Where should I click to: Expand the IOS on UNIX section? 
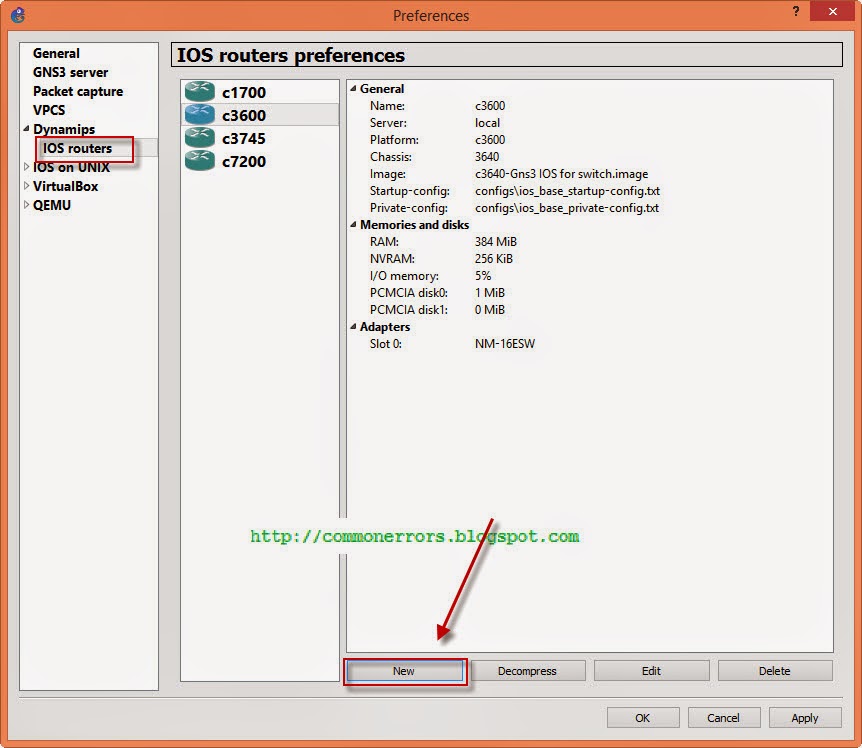26,167
